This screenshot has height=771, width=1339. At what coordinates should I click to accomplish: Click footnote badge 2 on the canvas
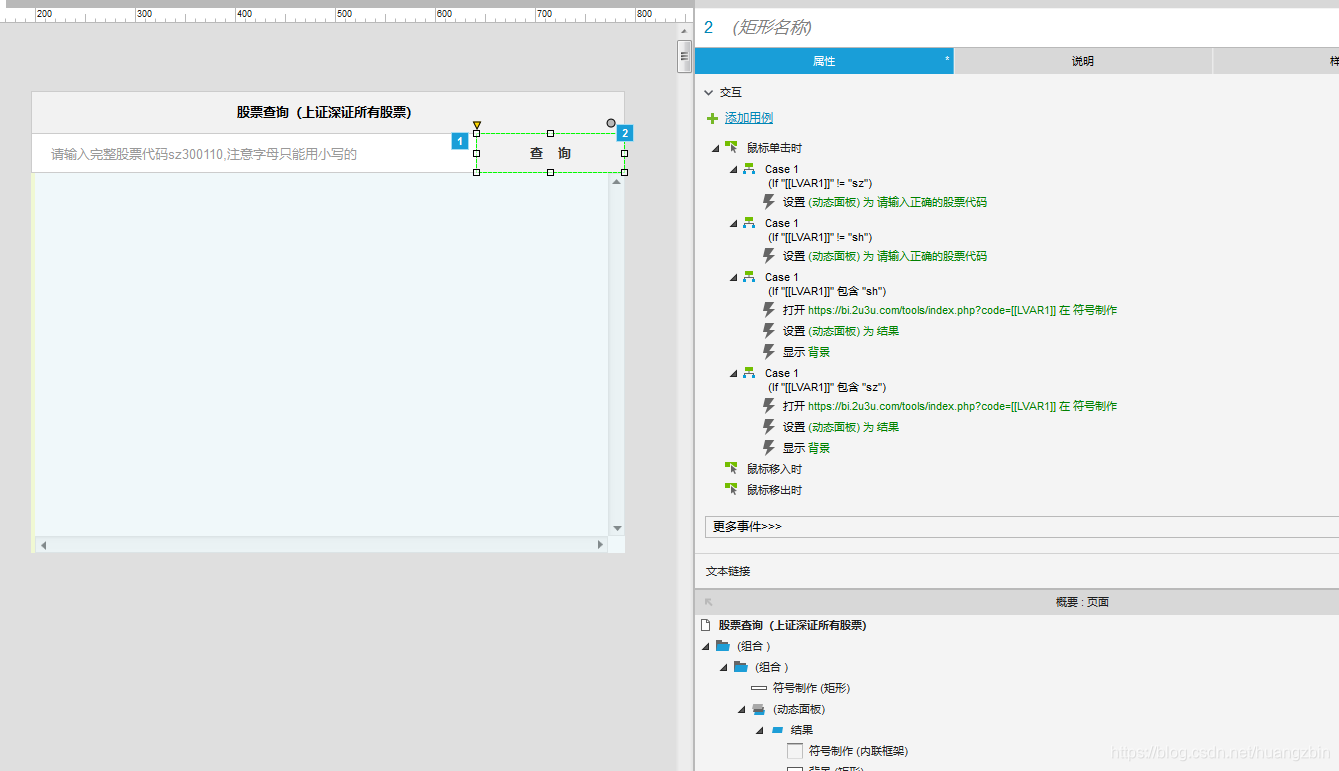coord(624,133)
